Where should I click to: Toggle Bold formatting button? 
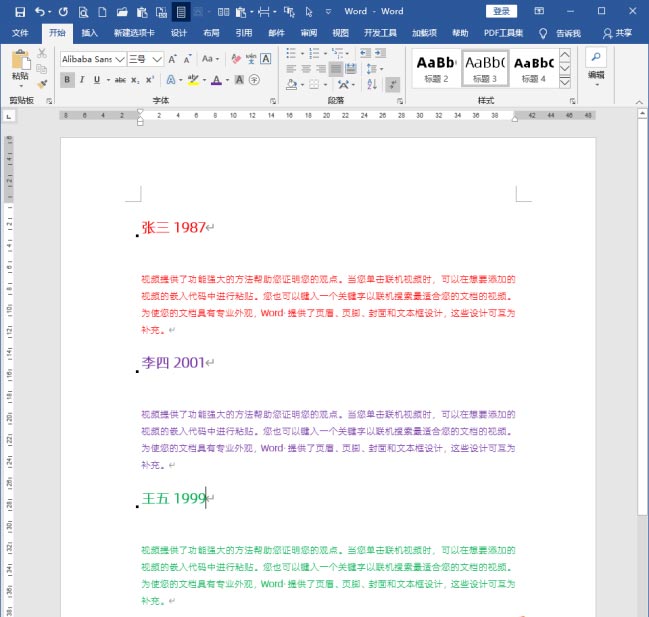click(x=67, y=80)
